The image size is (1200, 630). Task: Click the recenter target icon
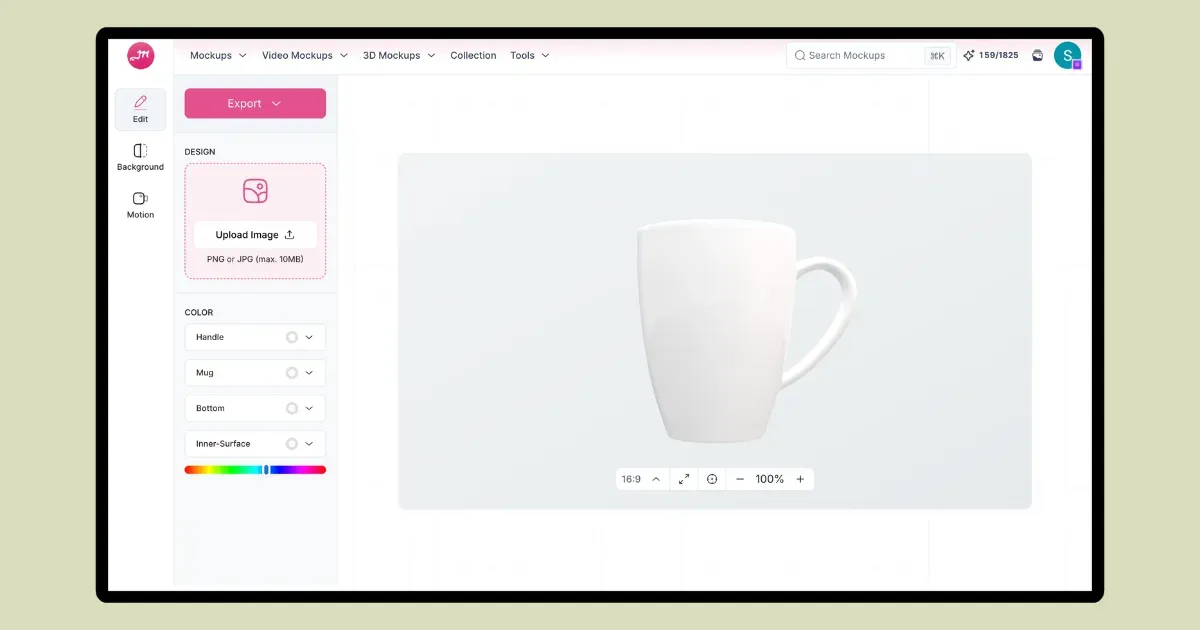coord(712,479)
